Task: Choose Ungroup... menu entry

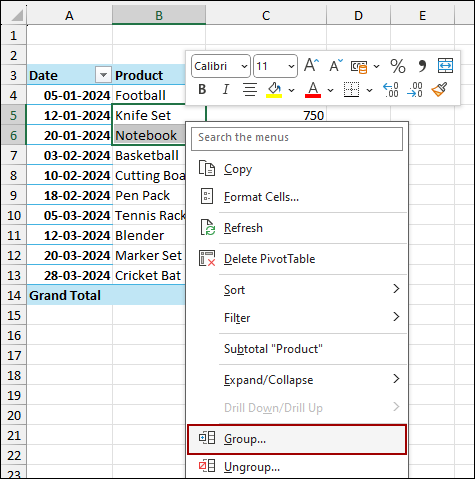Action: 297,467
